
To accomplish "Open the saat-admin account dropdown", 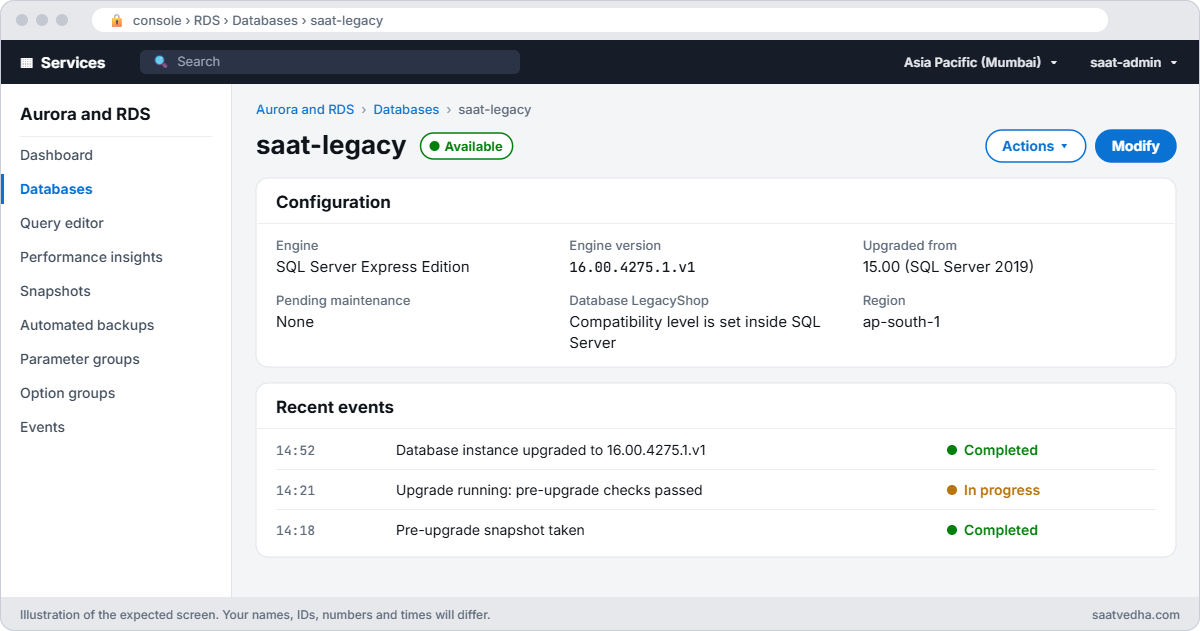I will coord(1133,62).
